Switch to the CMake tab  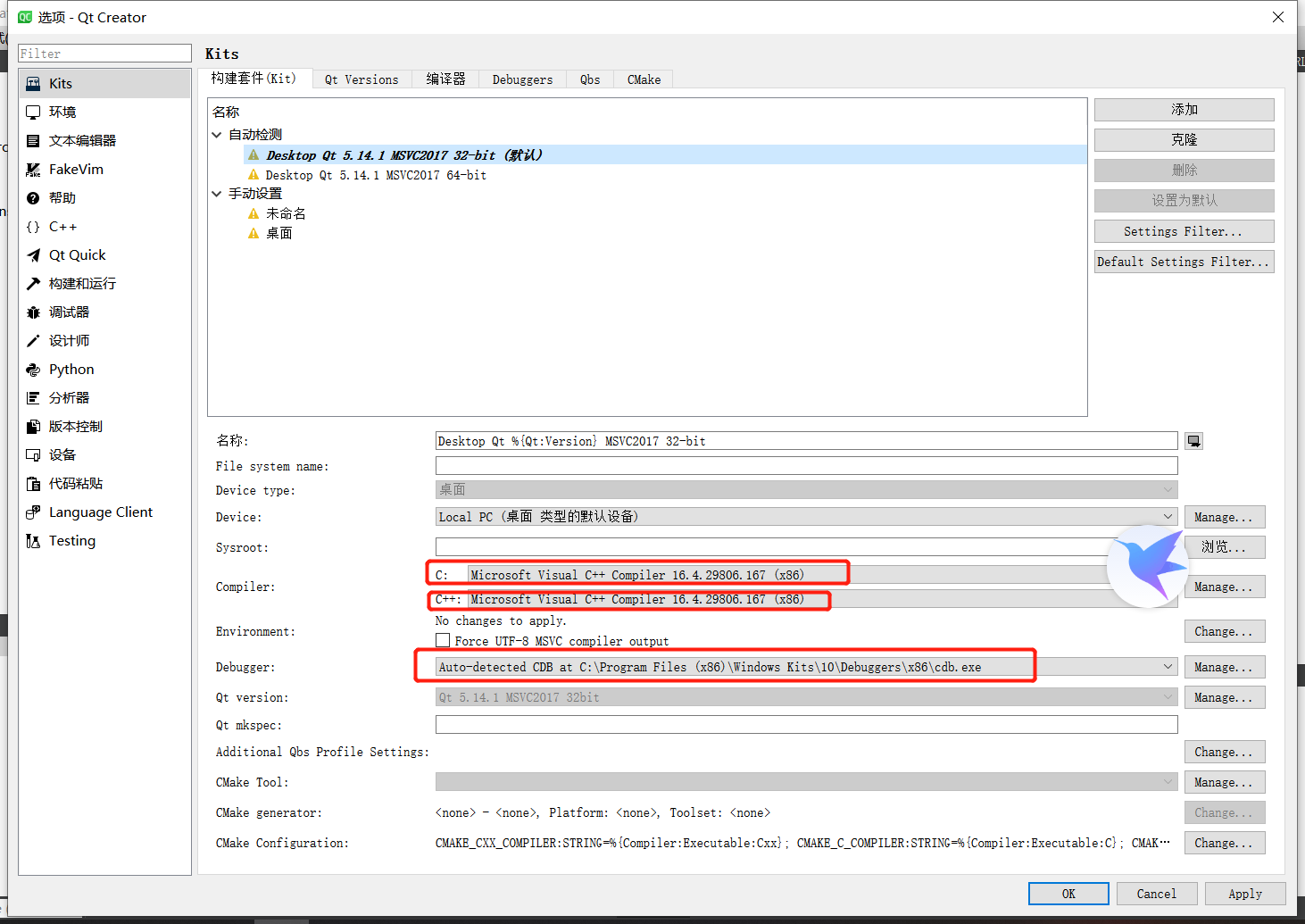click(644, 79)
